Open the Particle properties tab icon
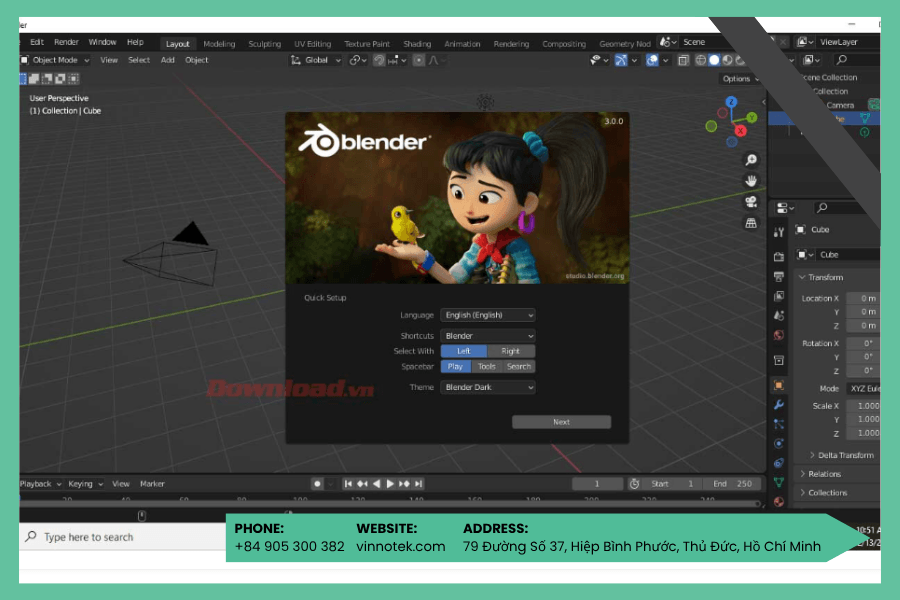 click(x=779, y=424)
